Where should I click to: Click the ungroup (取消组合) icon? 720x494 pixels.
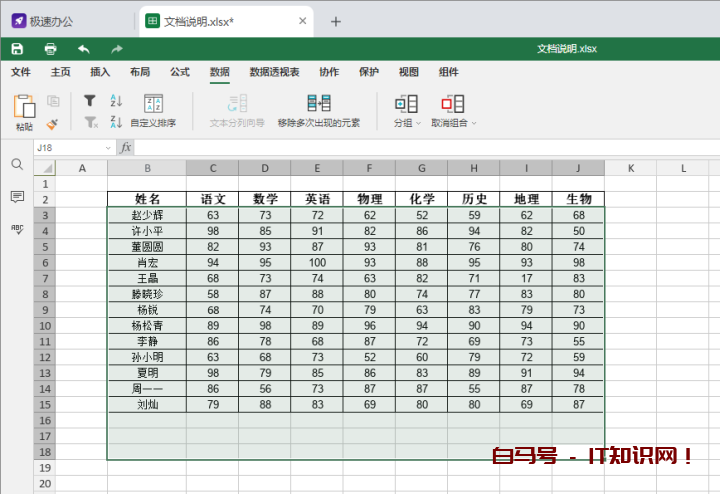pos(453,104)
